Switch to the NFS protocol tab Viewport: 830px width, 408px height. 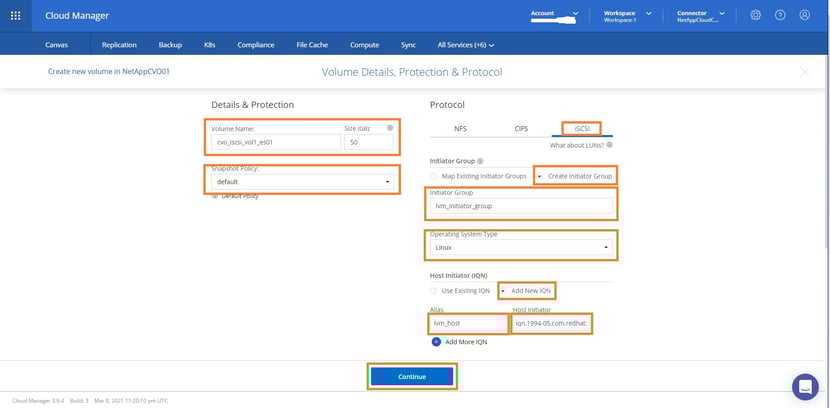[x=460, y=129]
